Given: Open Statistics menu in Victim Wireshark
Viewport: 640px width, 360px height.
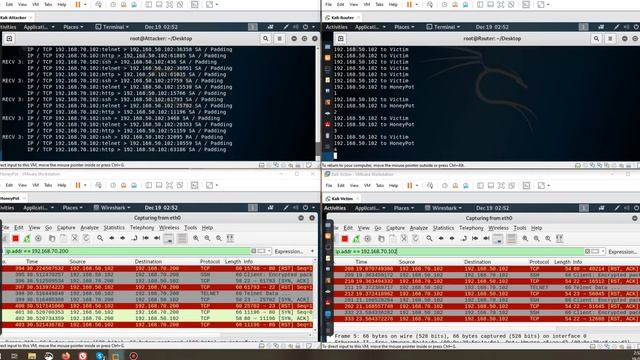Looking at the screenshot, I should (443, 228).
